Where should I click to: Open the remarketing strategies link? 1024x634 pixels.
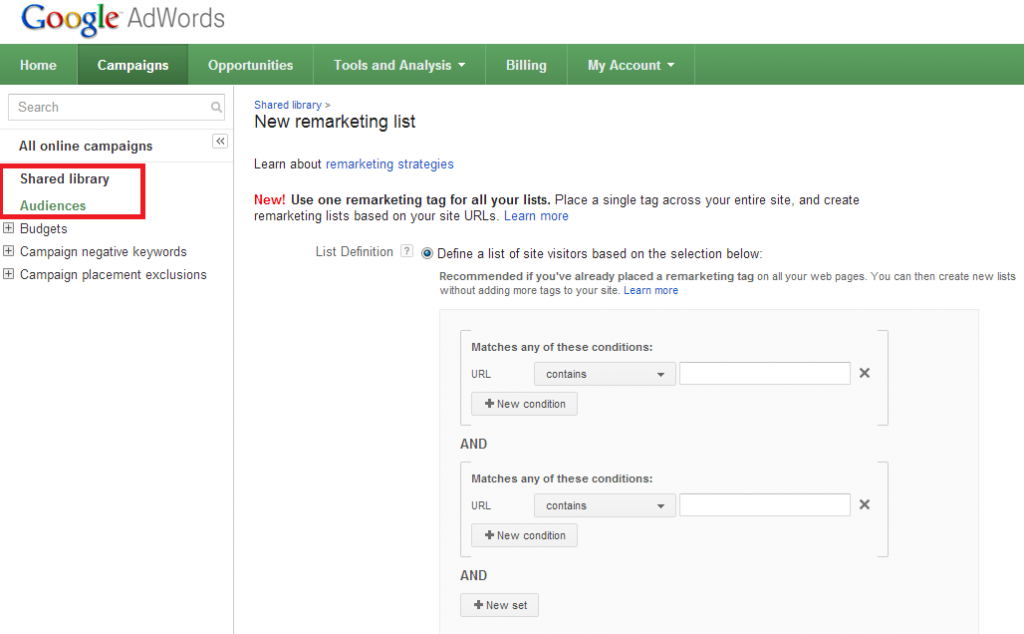pyautogui.click(x=389, y=164)
